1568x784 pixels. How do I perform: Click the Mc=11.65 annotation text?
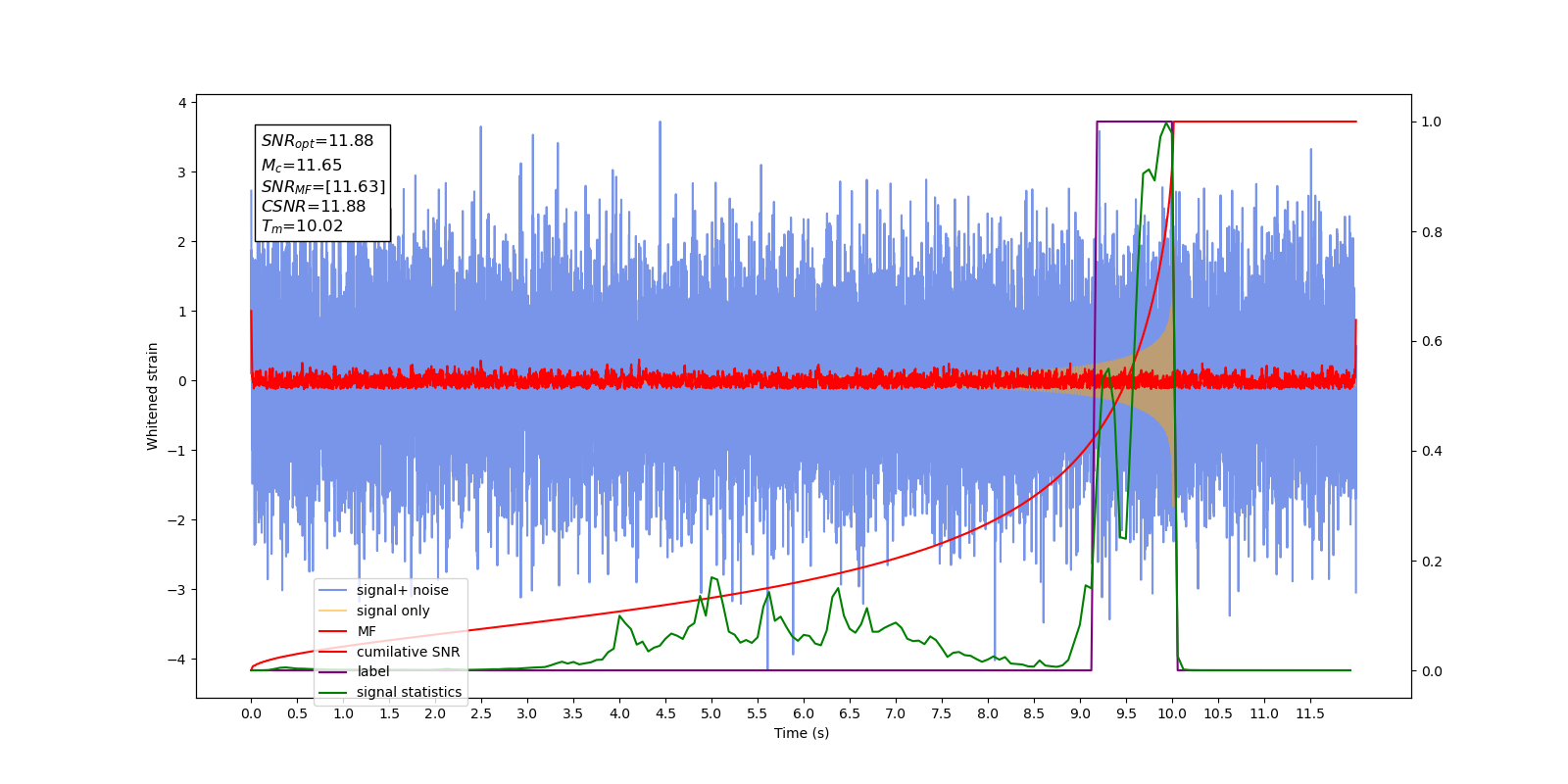tap(302, 165)
